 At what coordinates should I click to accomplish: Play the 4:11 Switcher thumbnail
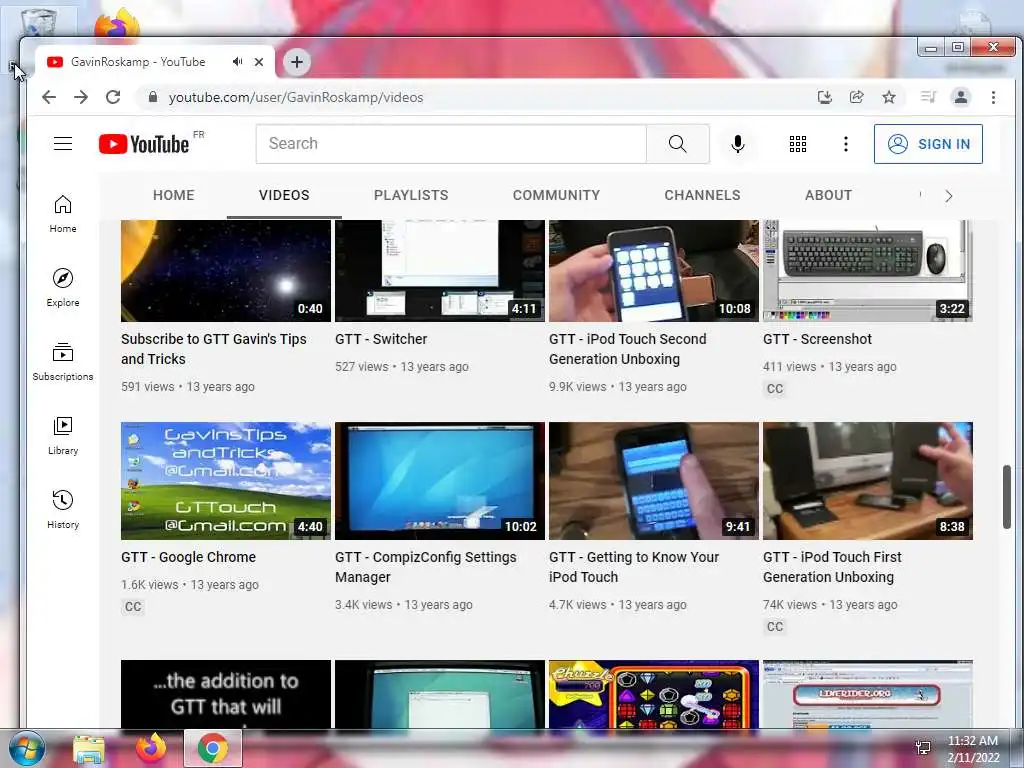pos(440,270)
